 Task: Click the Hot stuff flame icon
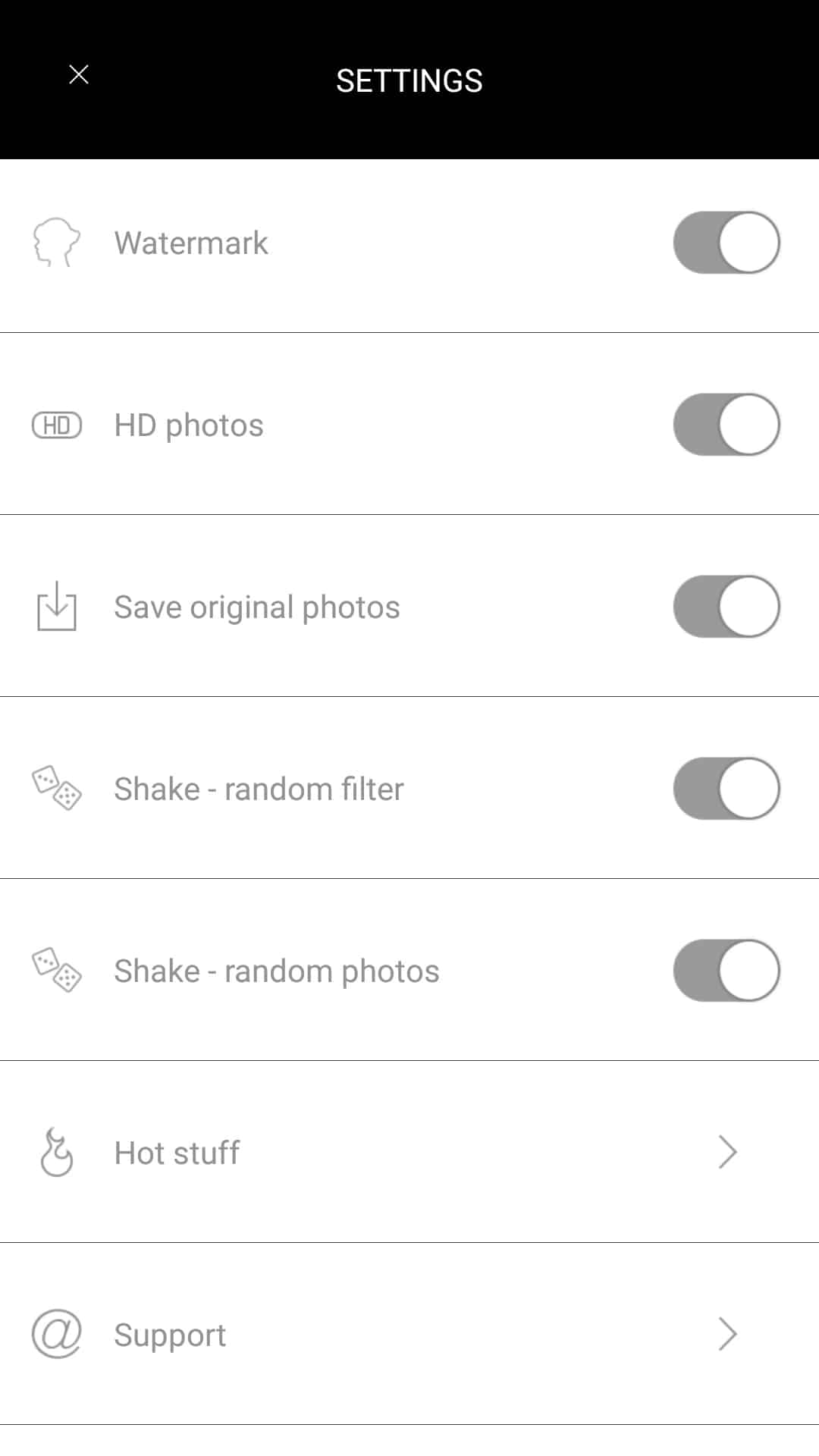point(57,1153)
